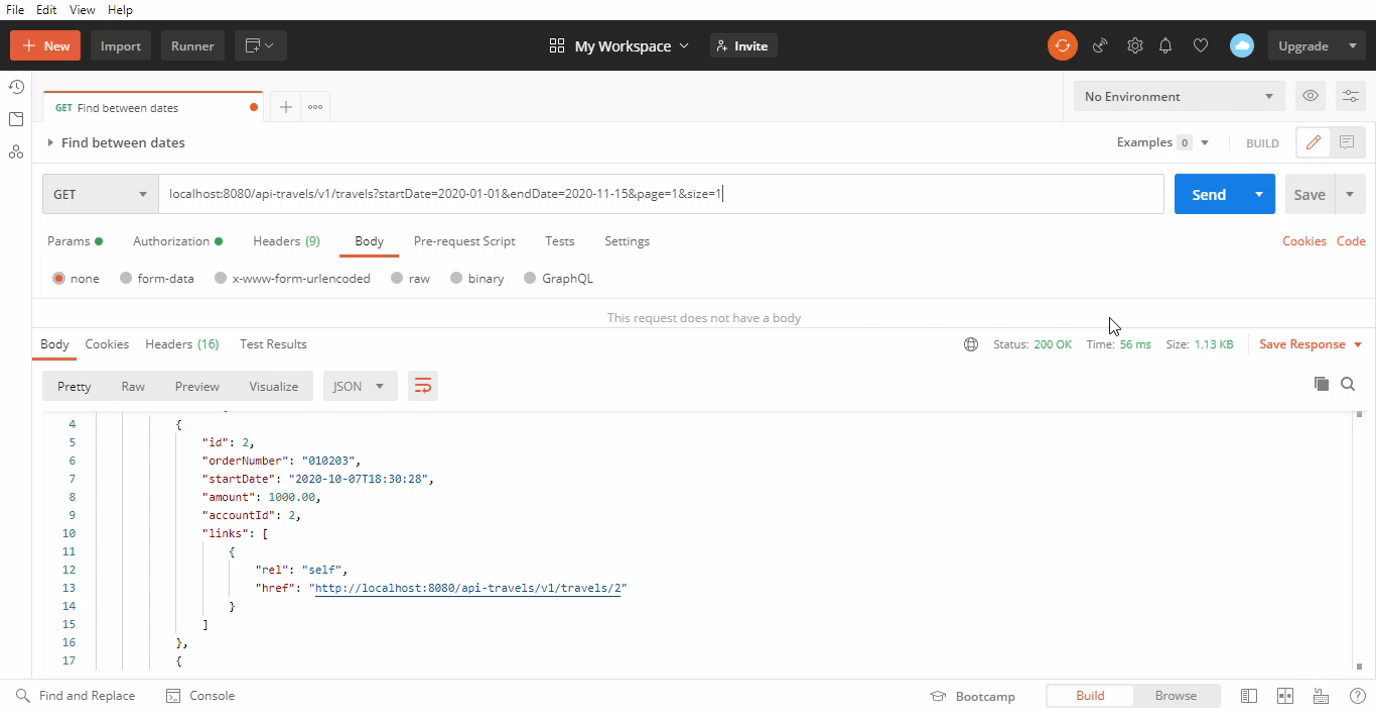This screenshot has height=712, width=1376.
Task: Click the edit pencil icon
Action: point(1313,143)
